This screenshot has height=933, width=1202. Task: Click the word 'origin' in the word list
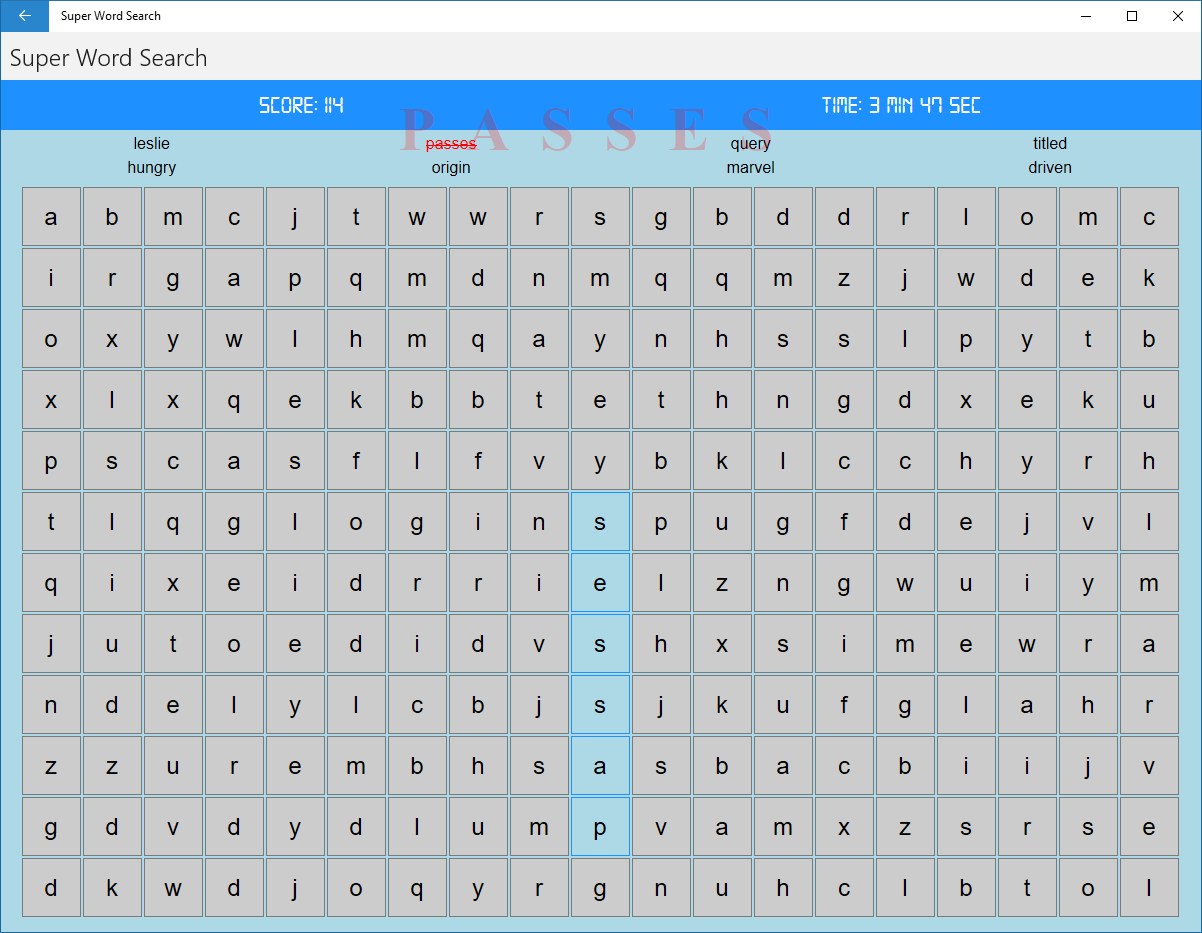(451, 167)
